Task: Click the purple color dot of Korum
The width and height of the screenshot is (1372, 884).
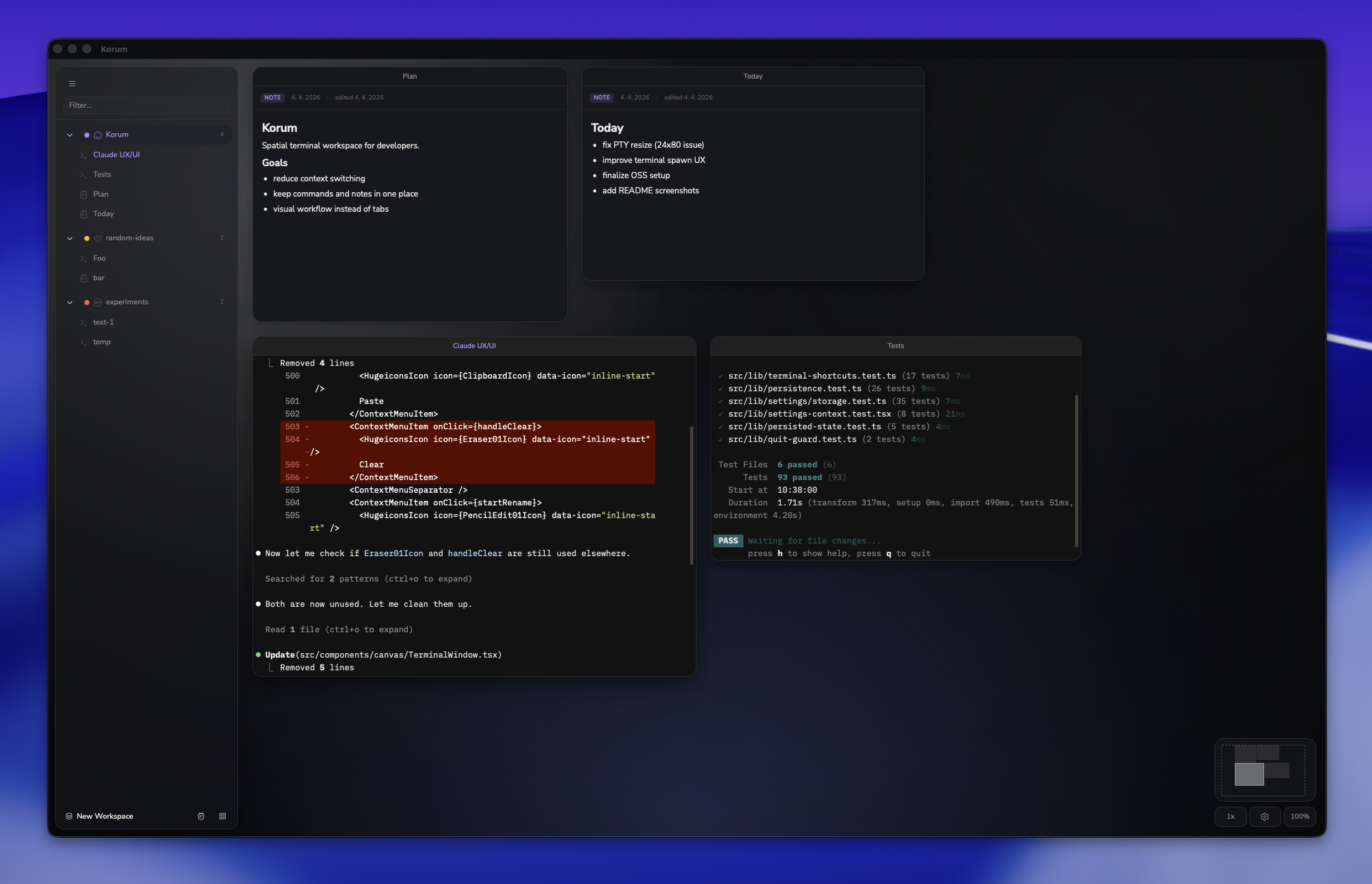Action: point(87,135)
